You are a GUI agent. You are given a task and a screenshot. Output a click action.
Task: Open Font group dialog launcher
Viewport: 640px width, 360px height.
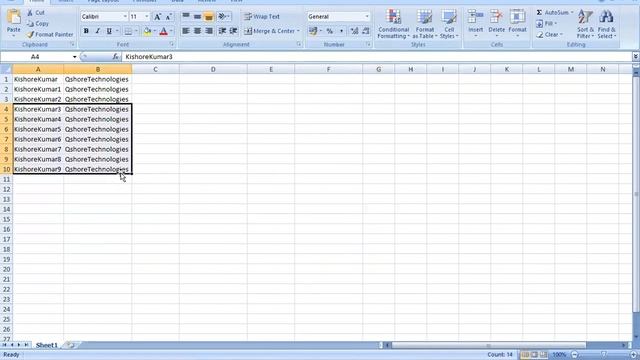171,44
